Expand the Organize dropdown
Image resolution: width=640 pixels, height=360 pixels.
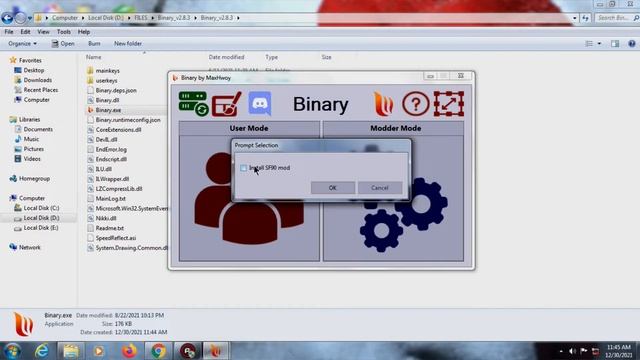[x=22, y=43]
